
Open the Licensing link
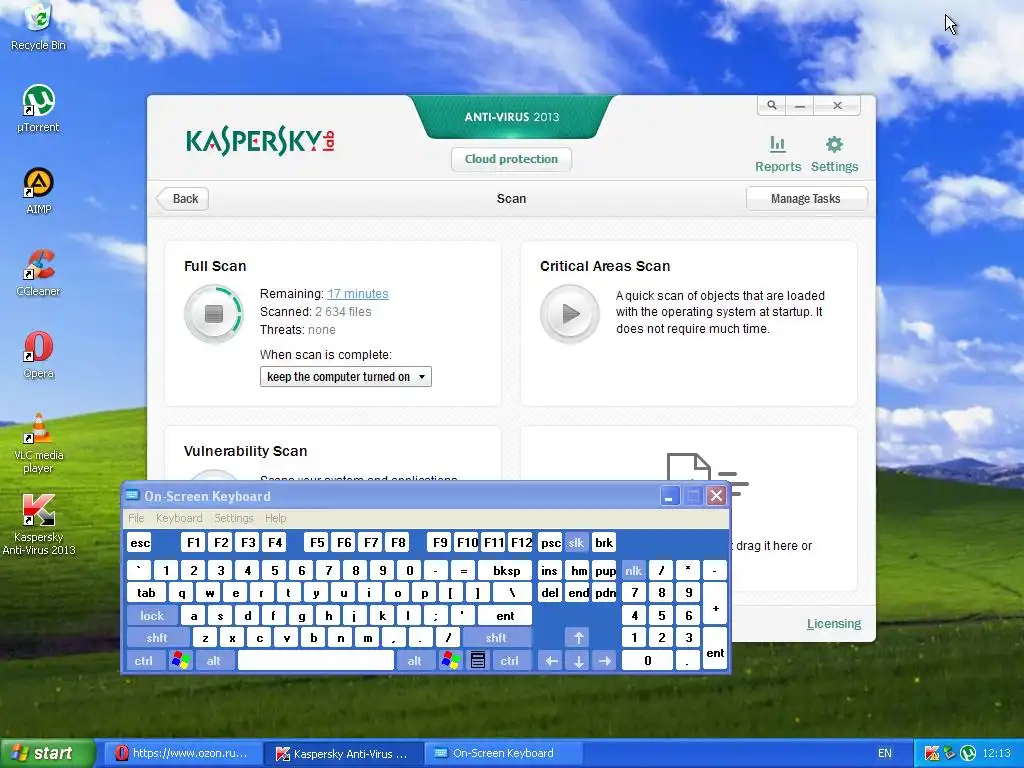[833, 624]
